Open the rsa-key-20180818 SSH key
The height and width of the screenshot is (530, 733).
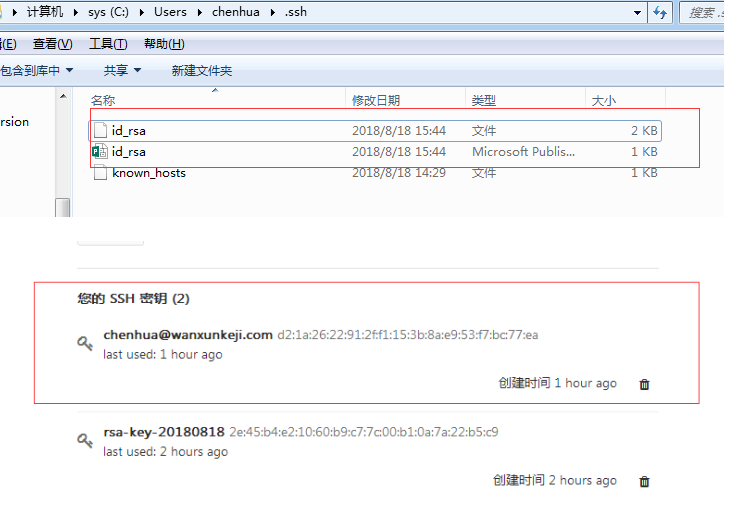pos(164,432)
